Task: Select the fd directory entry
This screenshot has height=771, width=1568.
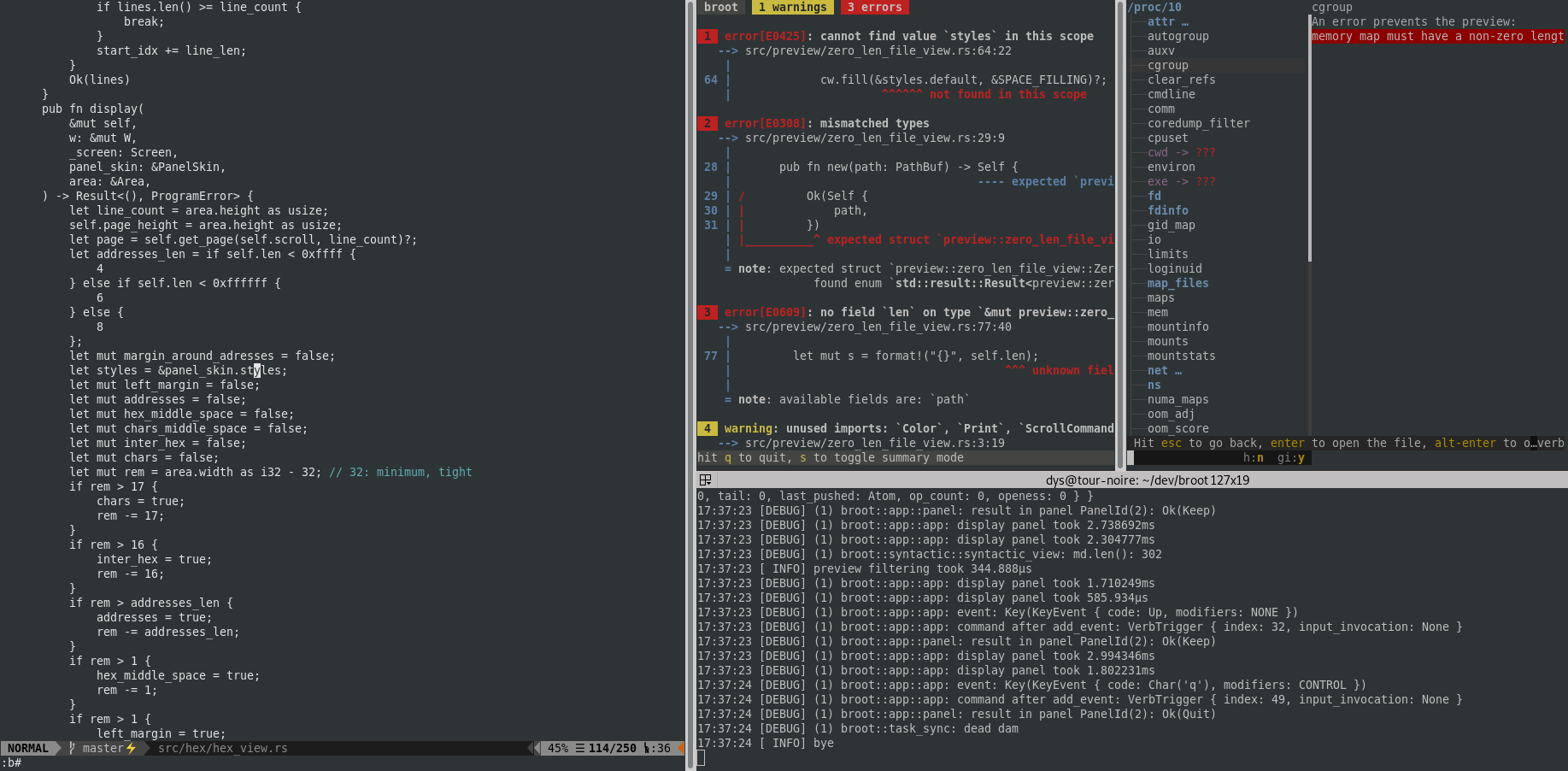Action: coord(1154,196)
